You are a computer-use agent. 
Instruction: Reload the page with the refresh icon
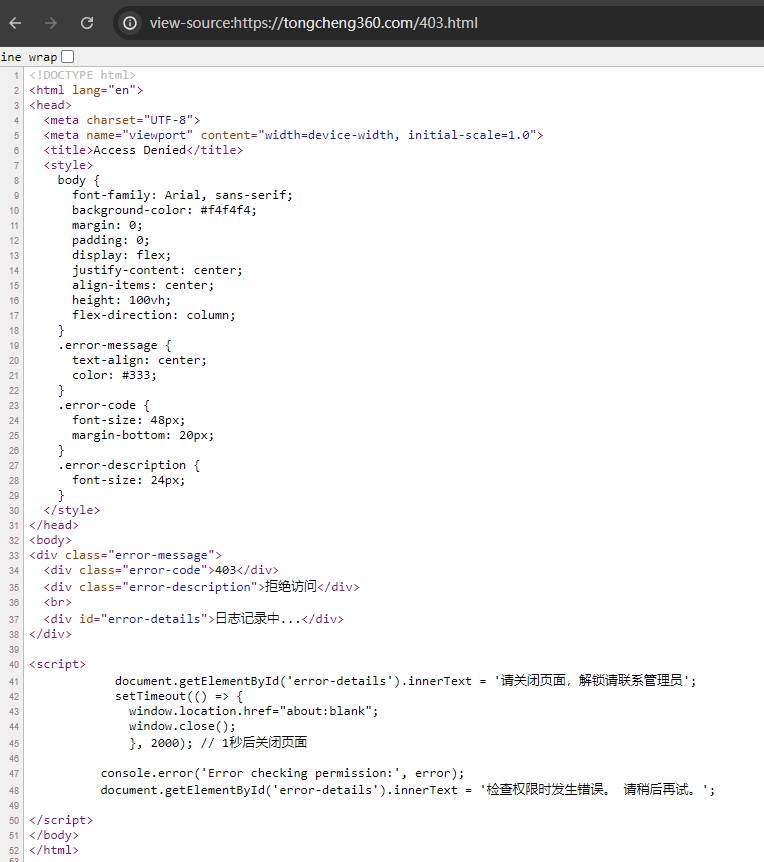(87, 23)
